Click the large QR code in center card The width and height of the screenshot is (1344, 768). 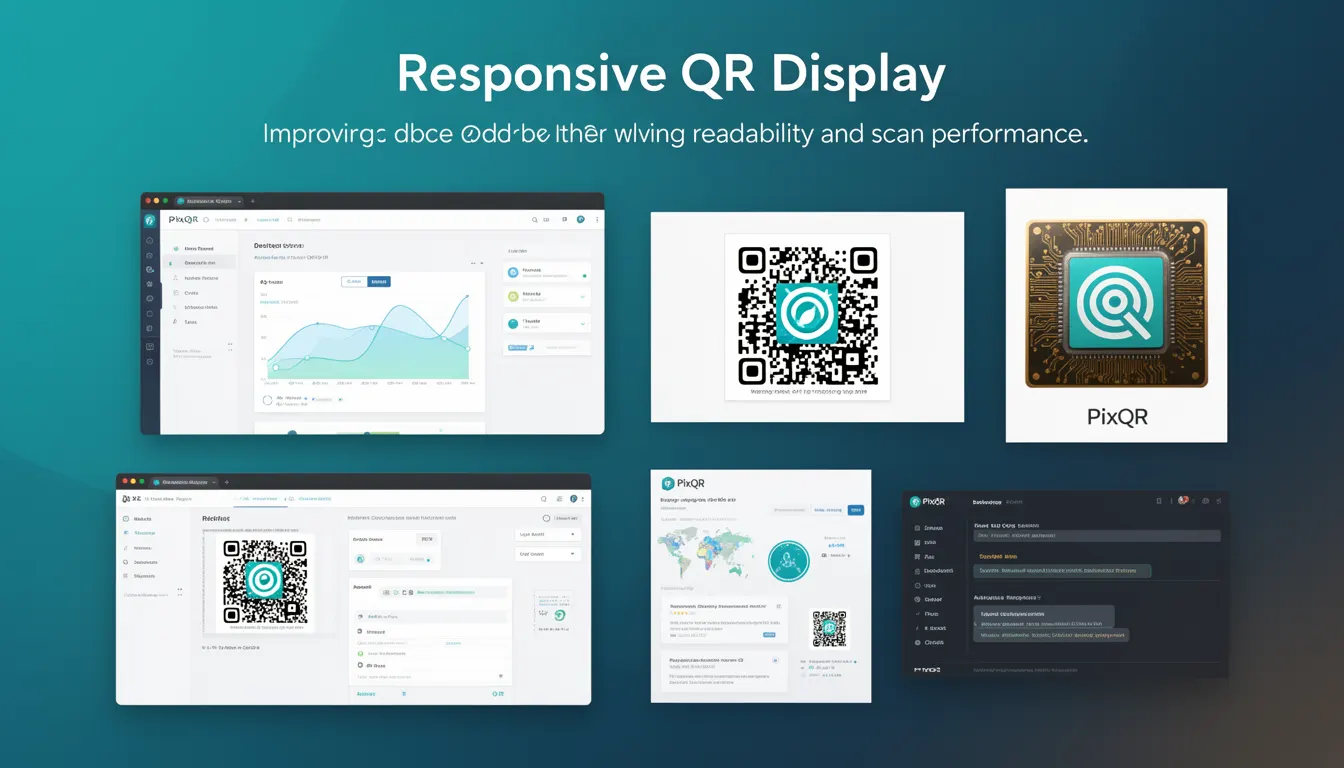[808, 314]
